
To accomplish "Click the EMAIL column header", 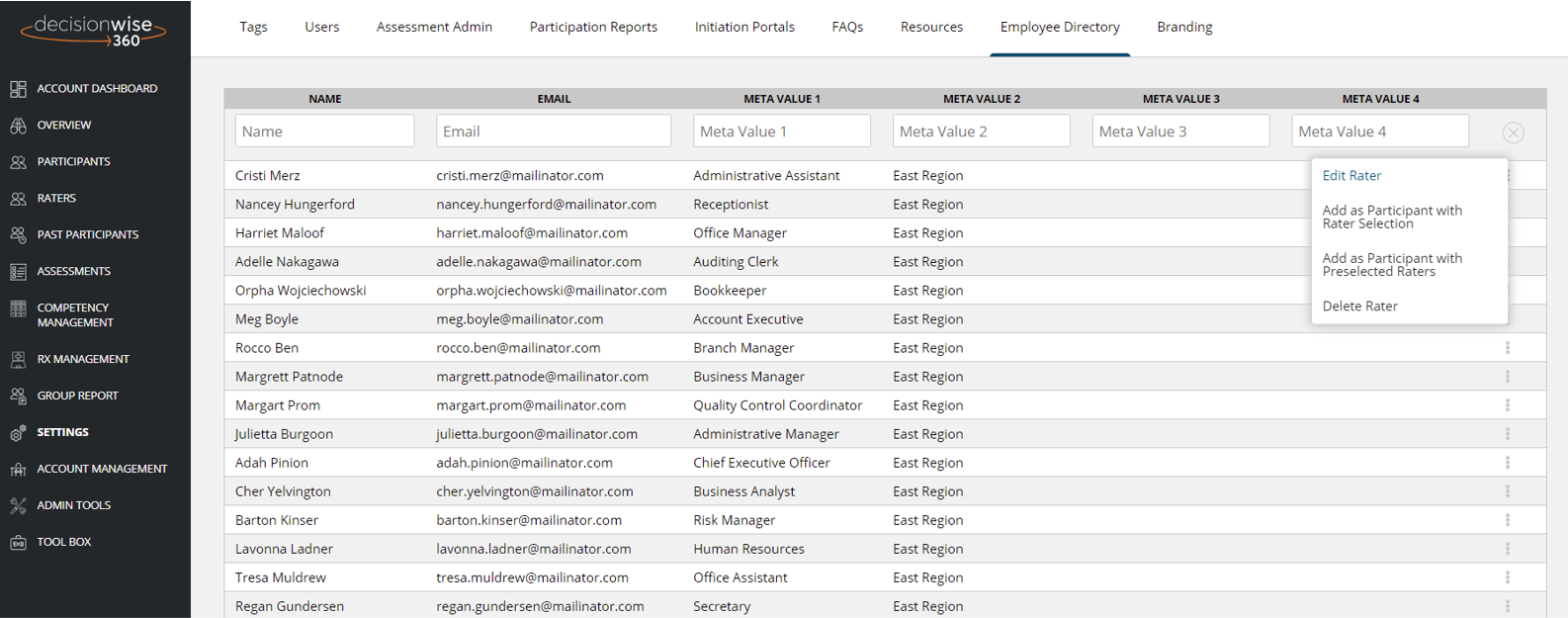I will pos(554,99).
